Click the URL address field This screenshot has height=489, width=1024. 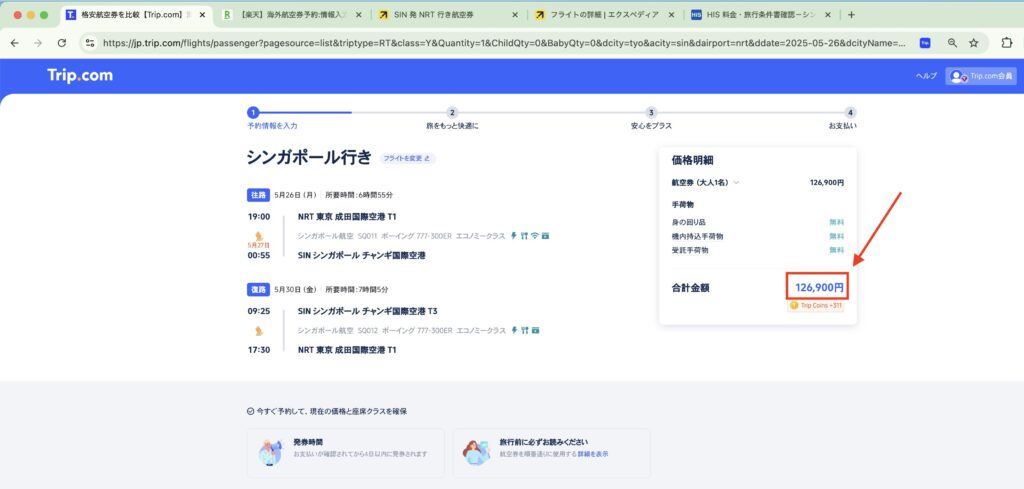point(504,43)
